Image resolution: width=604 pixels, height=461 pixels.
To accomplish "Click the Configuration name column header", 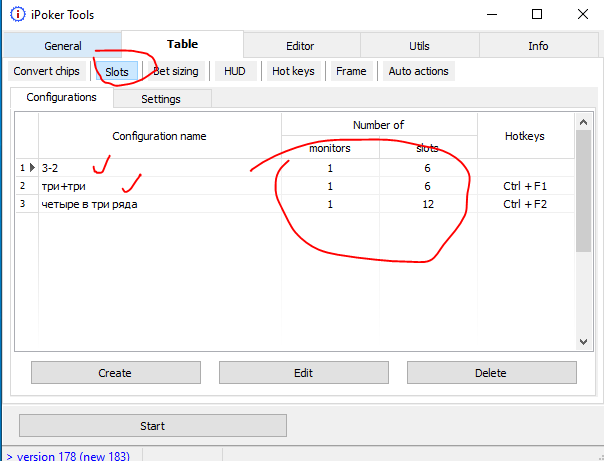I will point(159,136).
